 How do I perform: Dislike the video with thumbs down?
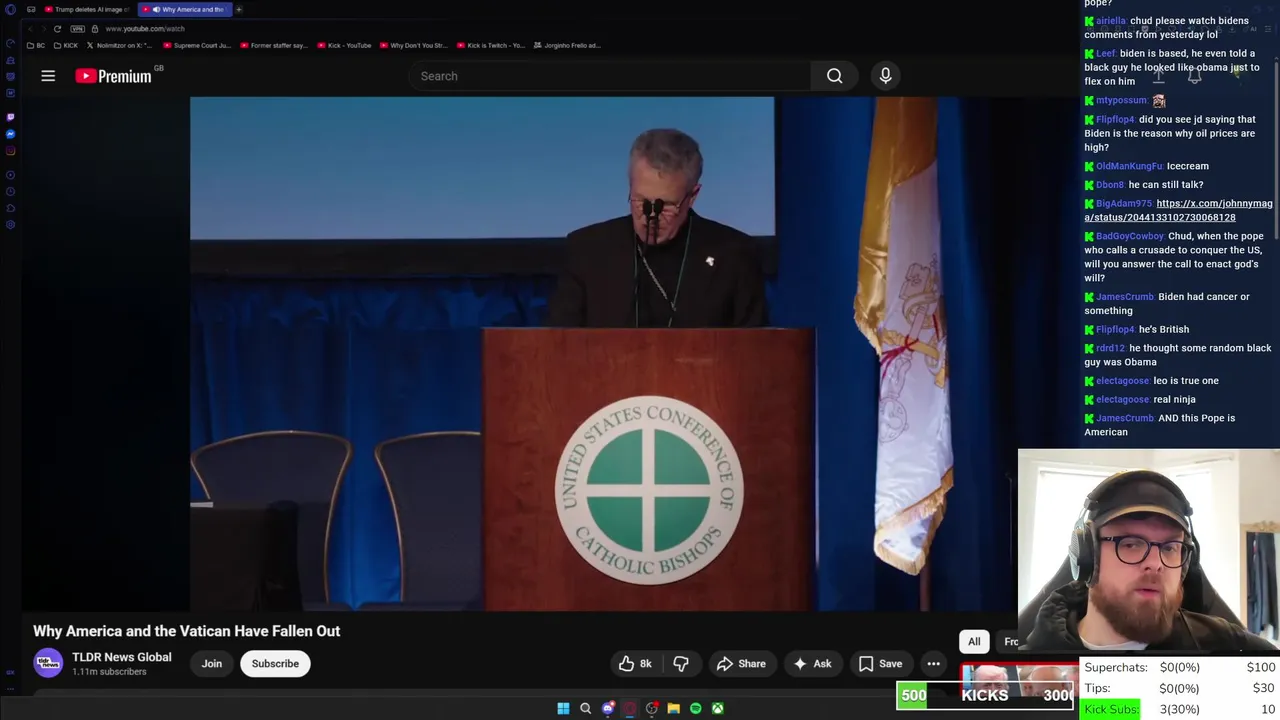(681, 664)
